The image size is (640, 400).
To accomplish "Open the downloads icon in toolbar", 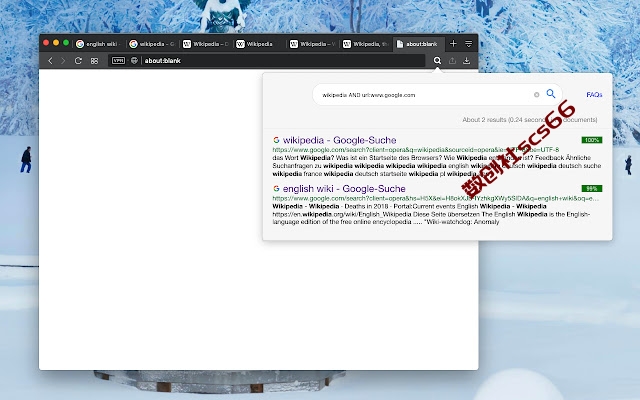I will [467, 60].
